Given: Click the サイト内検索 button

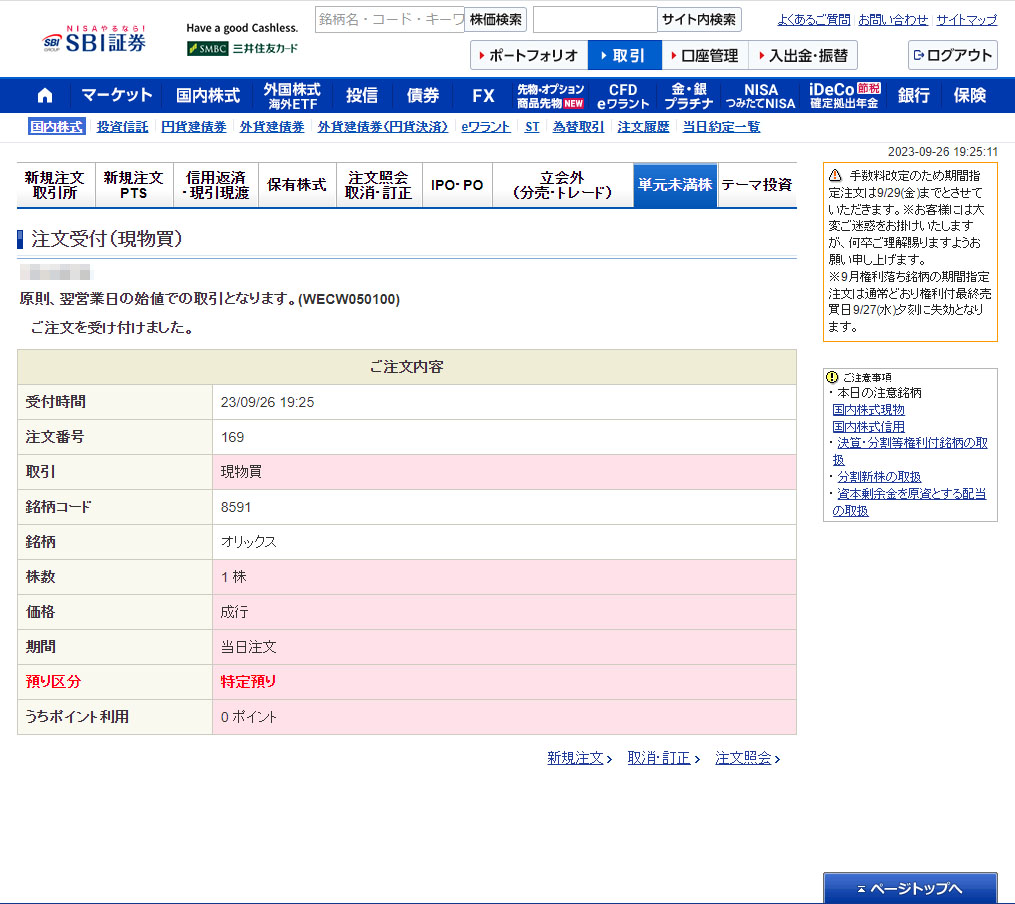Looking at the screenshot, I should coord(699,20).
